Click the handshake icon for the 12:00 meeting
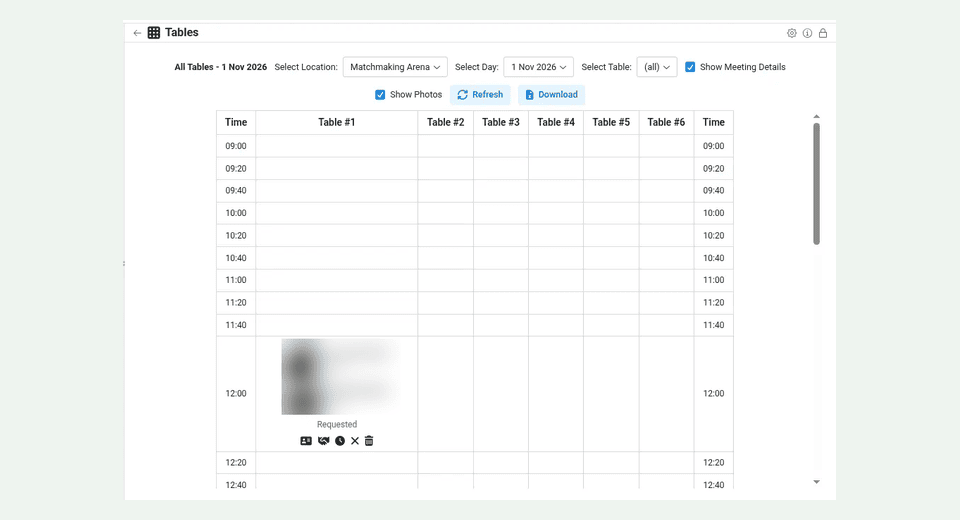Screen dimensions: 960x520 tap(323, 441)
